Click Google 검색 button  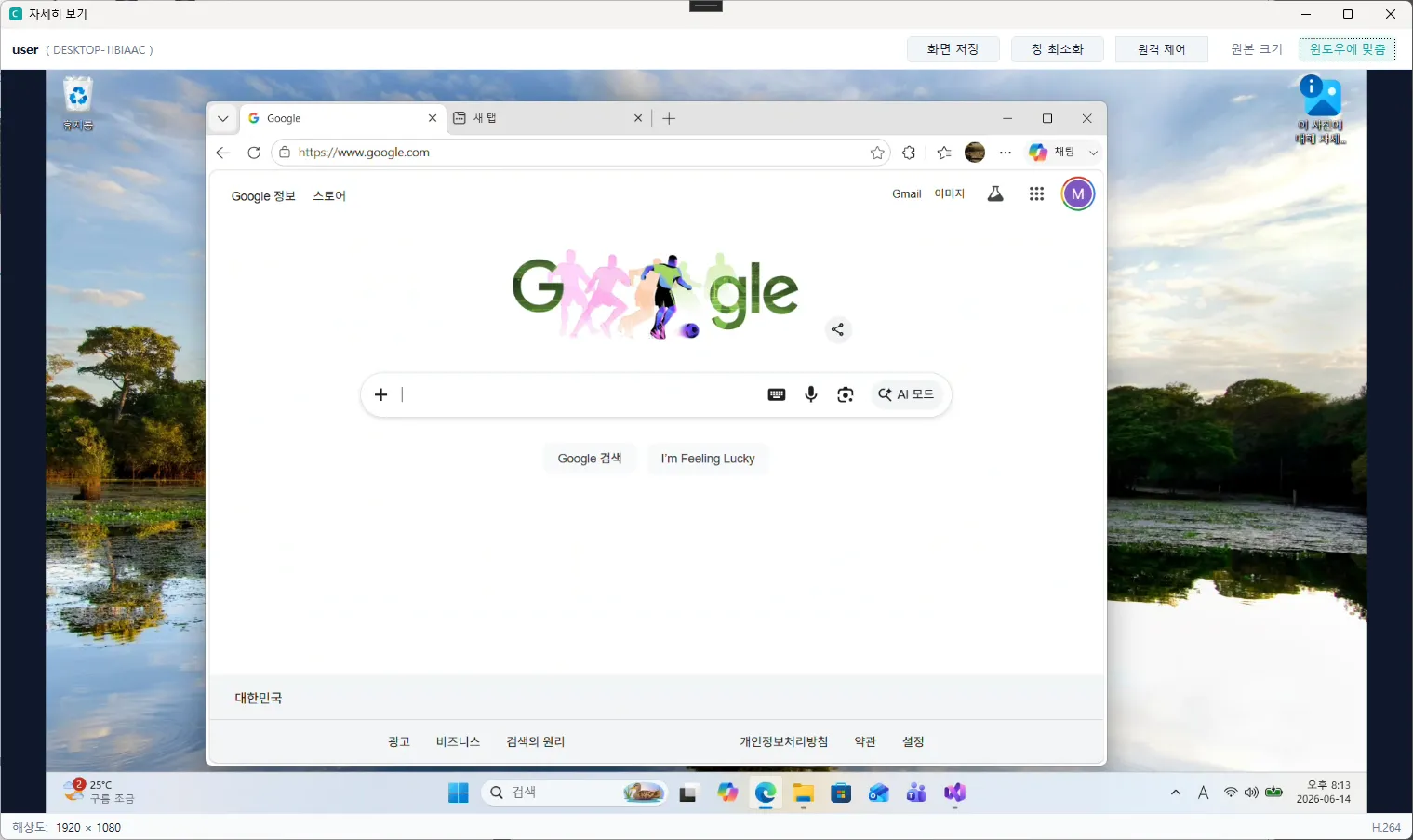590,459
